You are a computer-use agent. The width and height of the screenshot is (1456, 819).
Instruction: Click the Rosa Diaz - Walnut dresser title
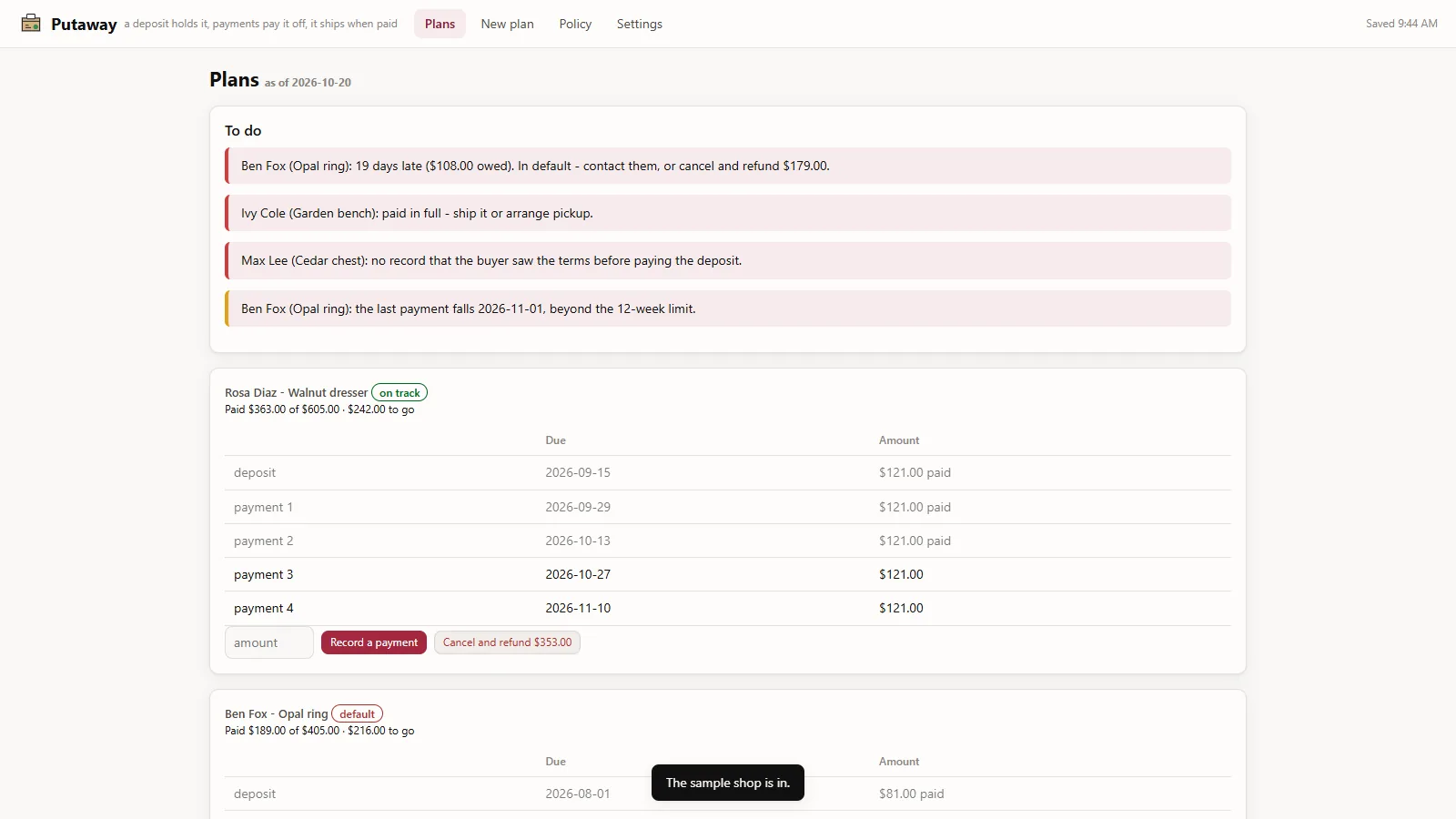tap(297, 393)
